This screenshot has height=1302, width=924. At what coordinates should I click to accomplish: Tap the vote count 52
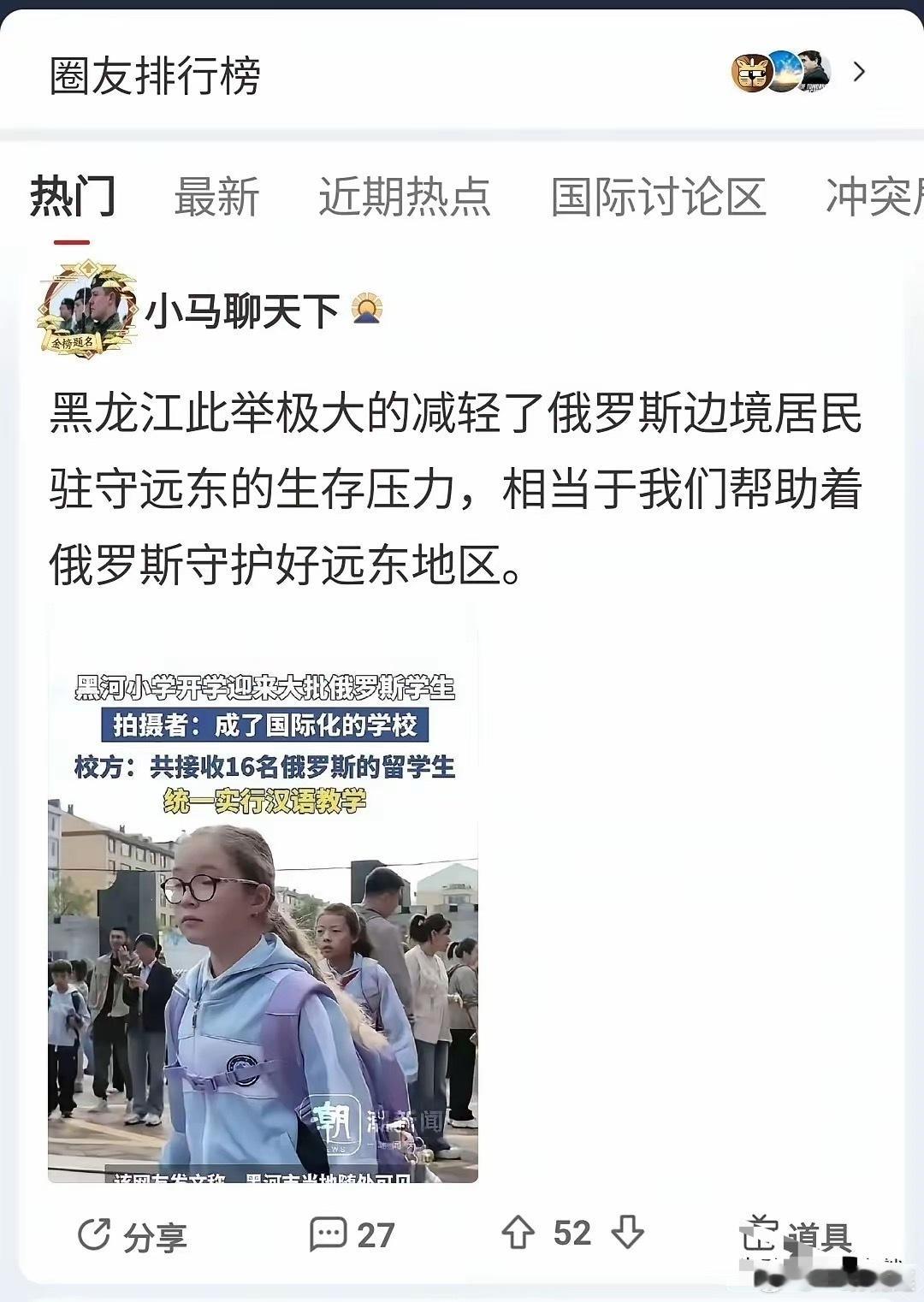point(572,1233)
